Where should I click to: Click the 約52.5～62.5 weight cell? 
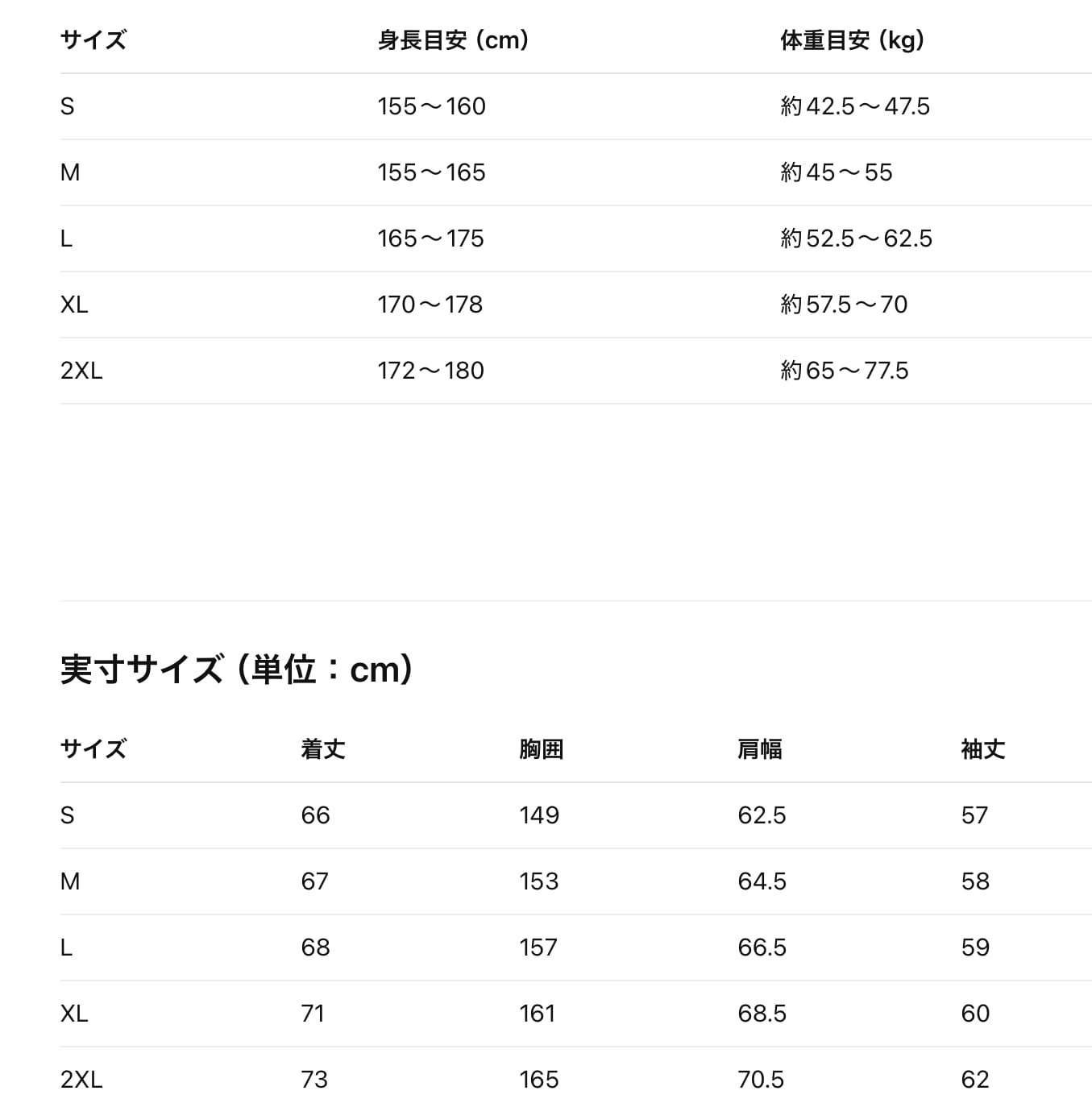click(x=856, y=238)
